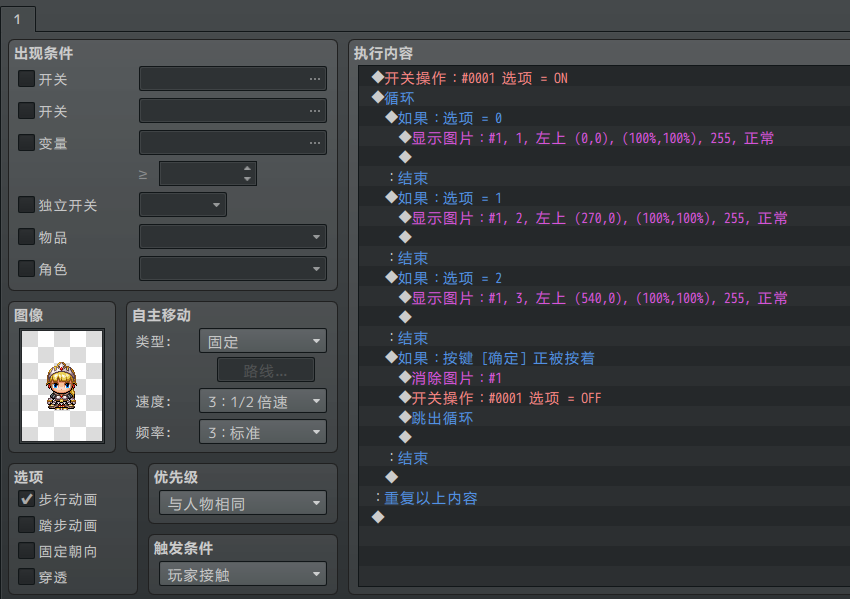The image size is (850, 599).
Task: Check the 固定朝向 option
Action: [x=26, y=551]
